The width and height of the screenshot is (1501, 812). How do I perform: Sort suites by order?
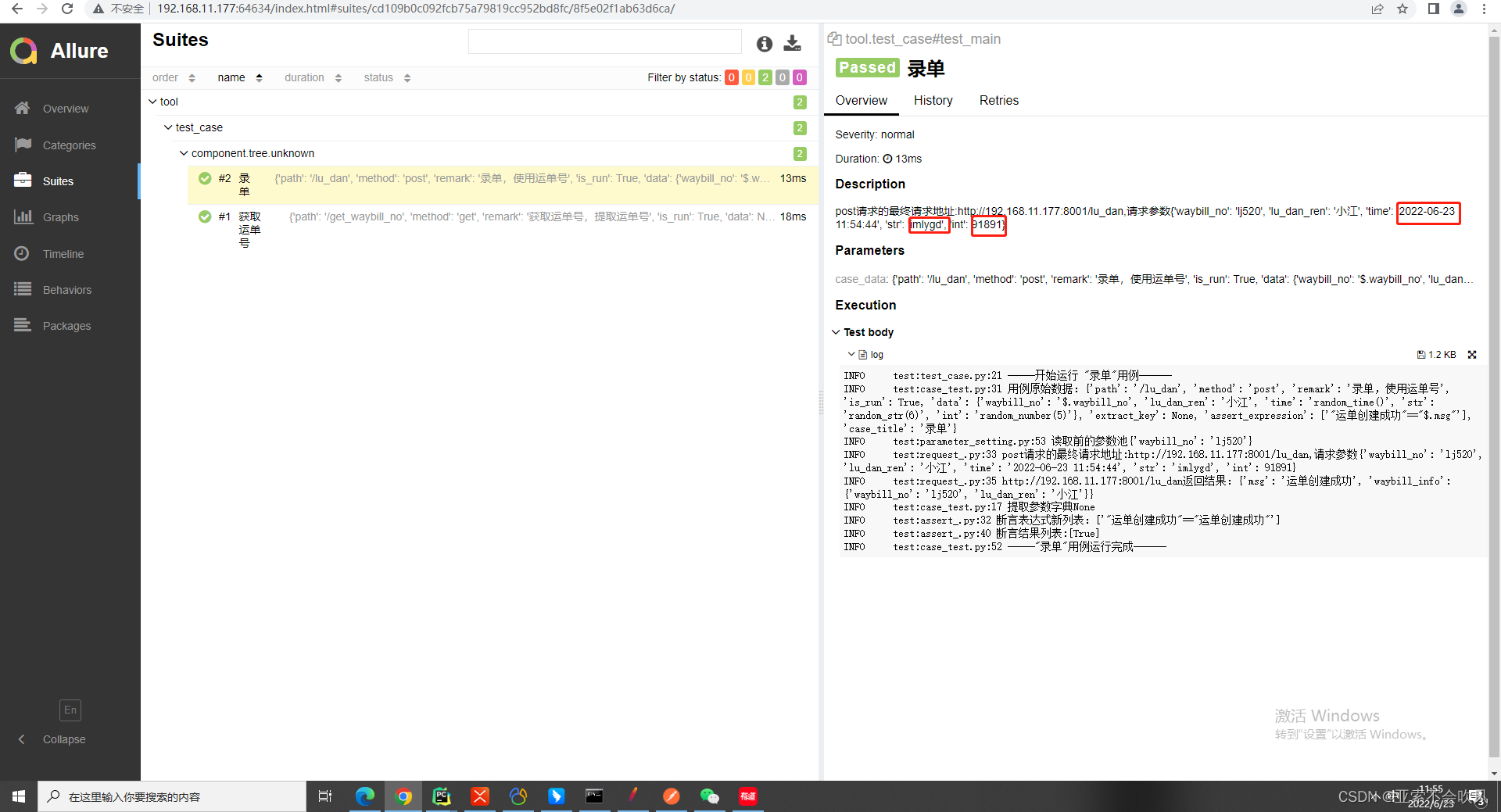(174, 77)
